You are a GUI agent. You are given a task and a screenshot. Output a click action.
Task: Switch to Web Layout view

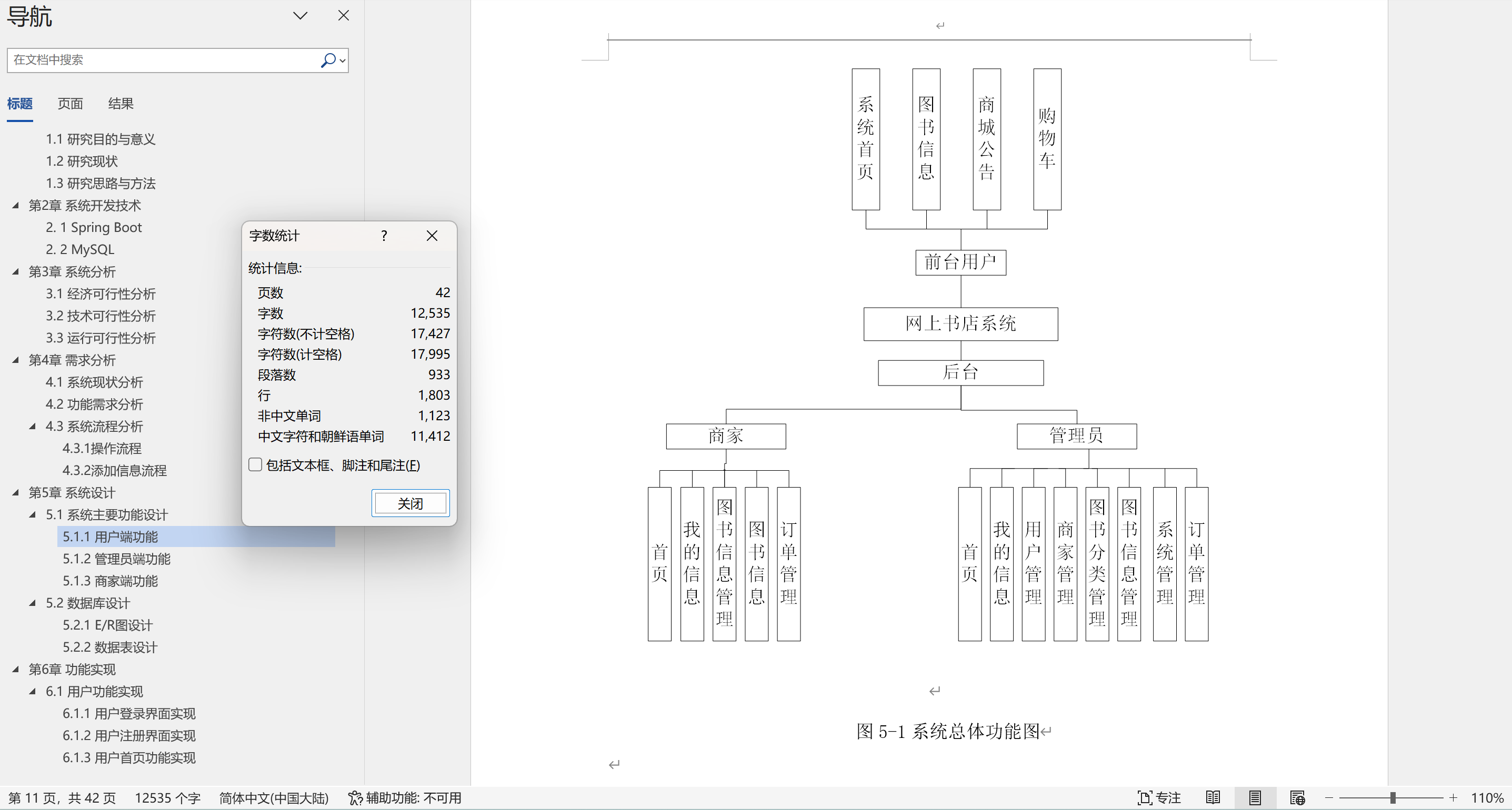(1298, 798)
